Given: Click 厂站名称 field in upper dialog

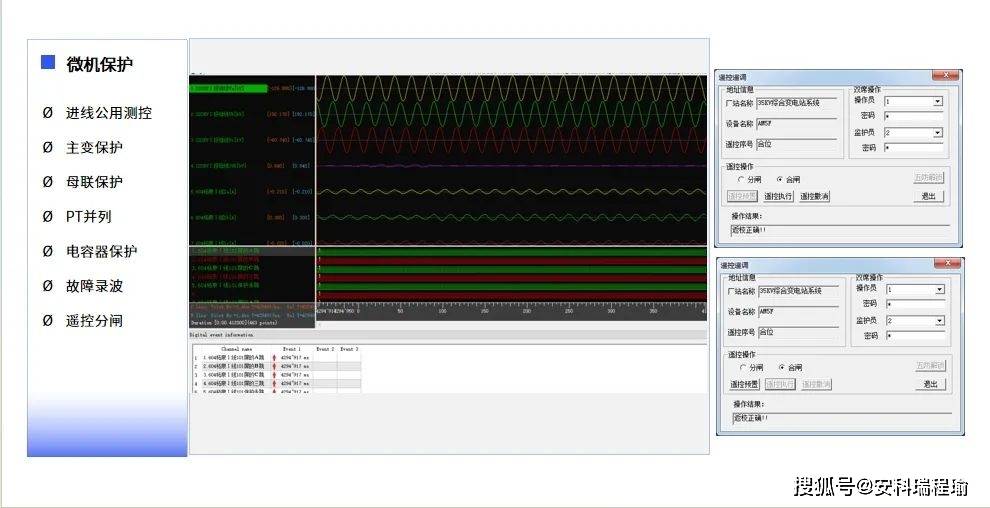Looking at the screenshot, I should pos(797,103).
